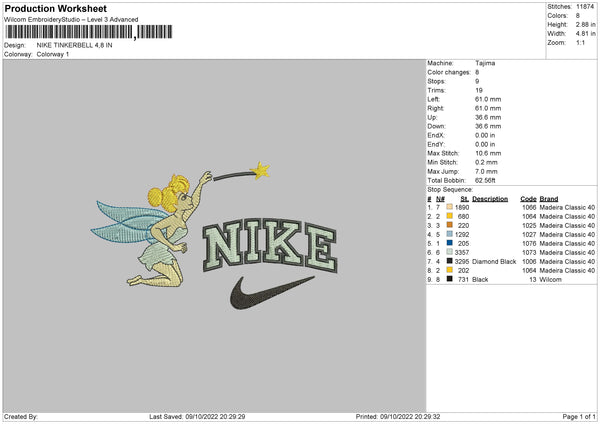Select the Diamond Black color swatch
Image resolution: width=600 pixels, height=424 pixels.
(x=450, y=261)
